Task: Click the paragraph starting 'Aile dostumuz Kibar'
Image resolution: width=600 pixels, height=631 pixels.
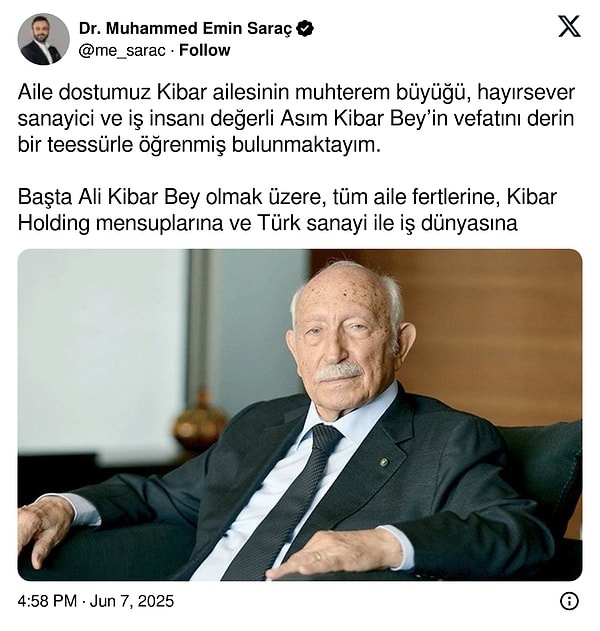Action: pyautogui.click(x=296, y=119)
